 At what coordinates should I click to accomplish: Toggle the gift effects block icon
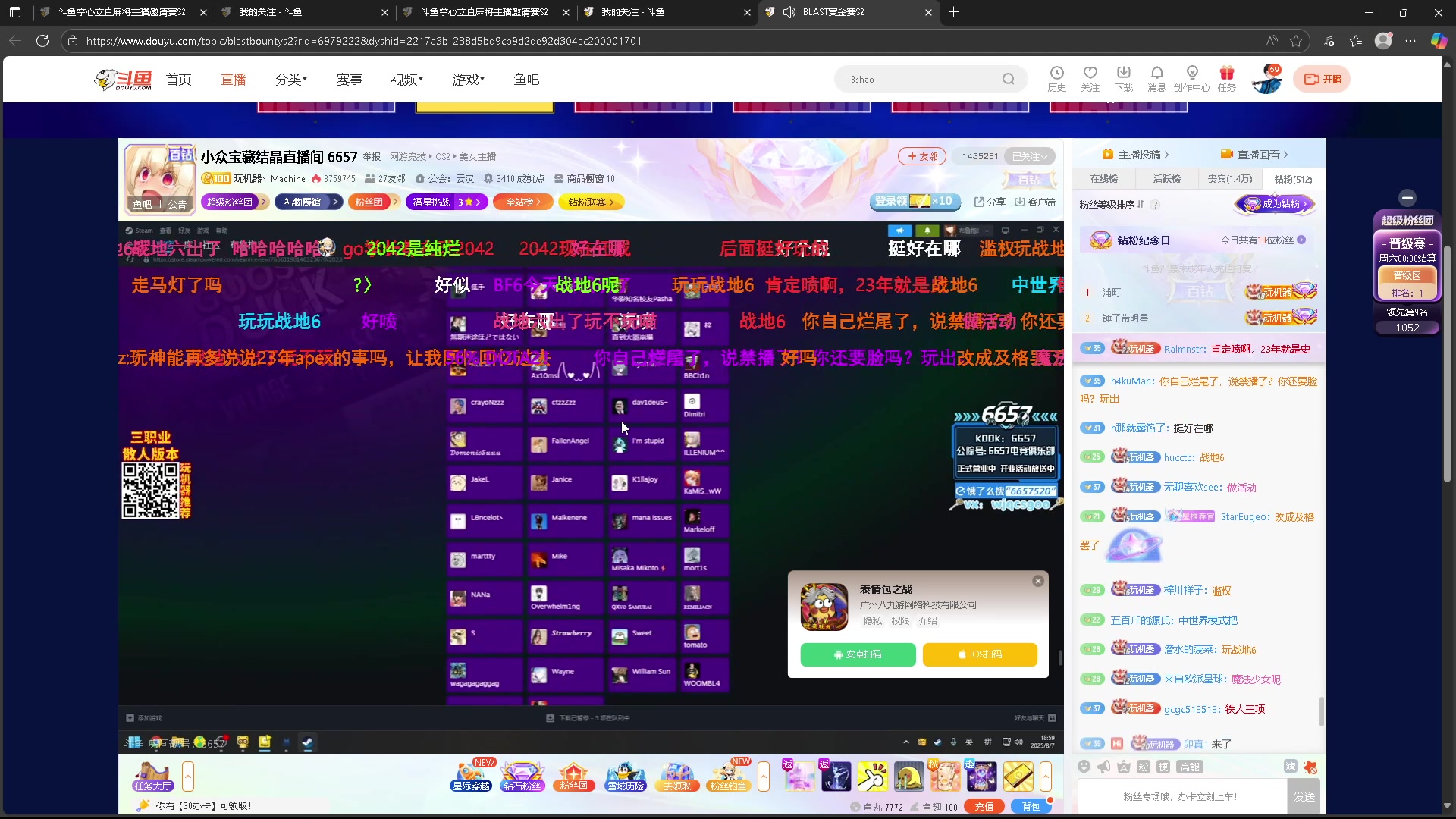(1310, 767)
